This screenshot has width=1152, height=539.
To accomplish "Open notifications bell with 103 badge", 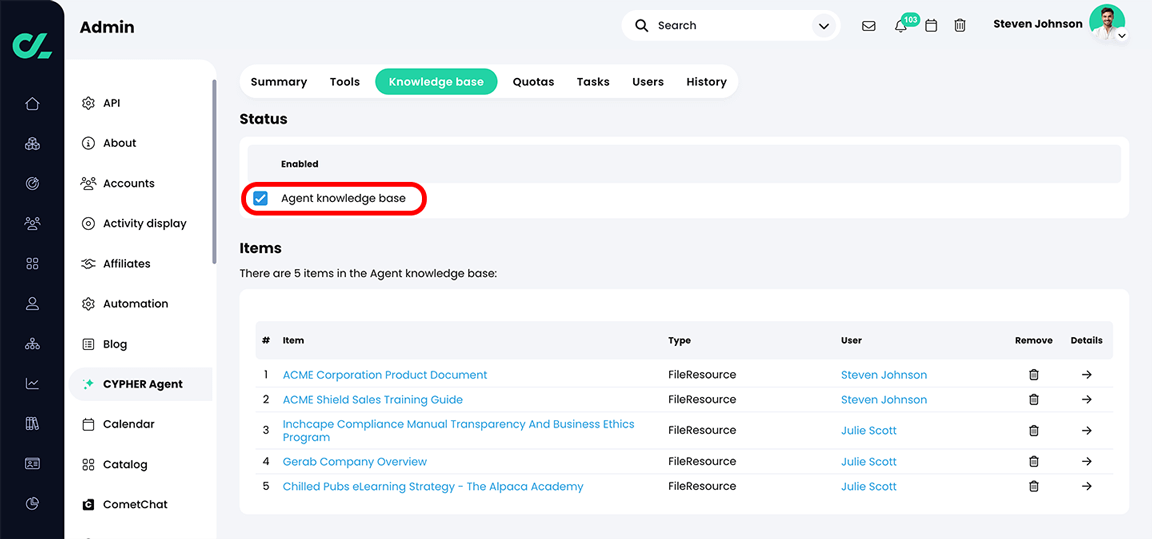I will (x=901, y=26).
